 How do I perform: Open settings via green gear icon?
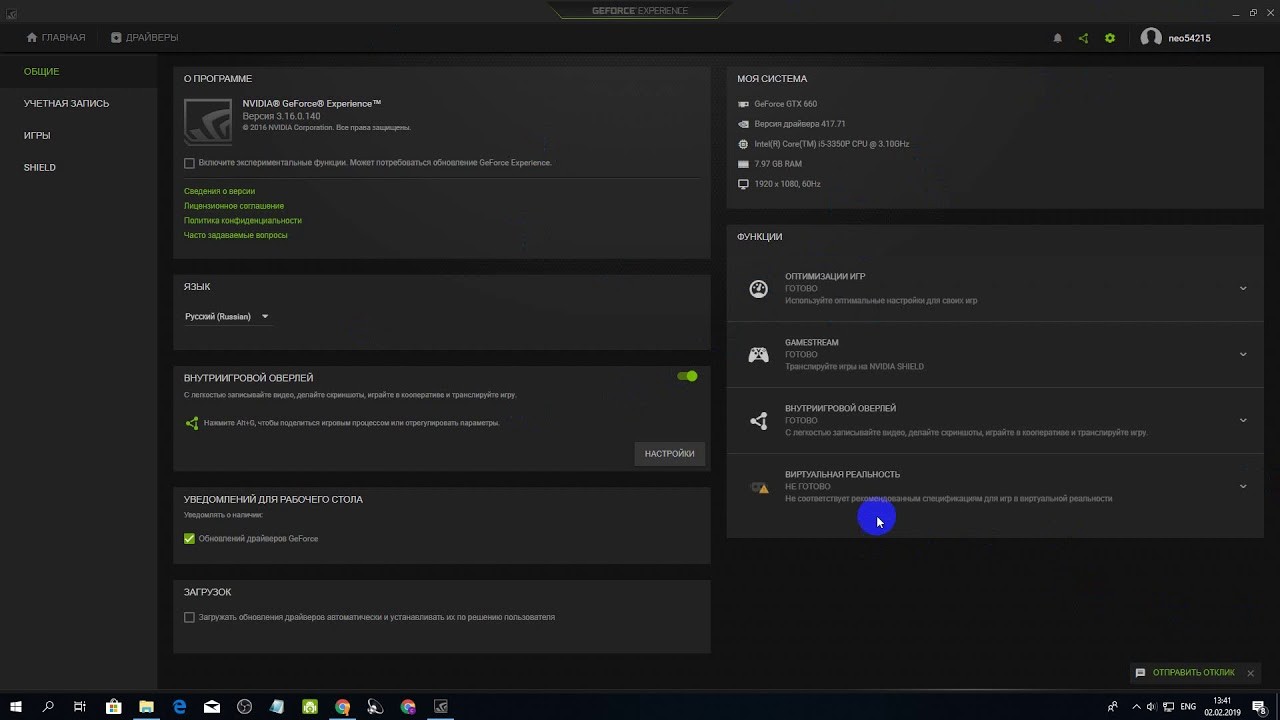1110,38
